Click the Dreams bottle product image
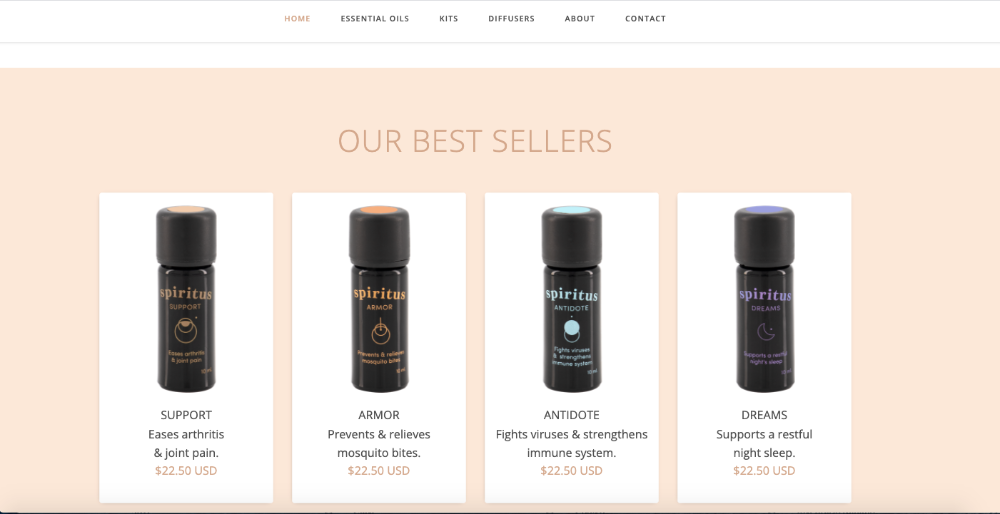 (764, 298)
